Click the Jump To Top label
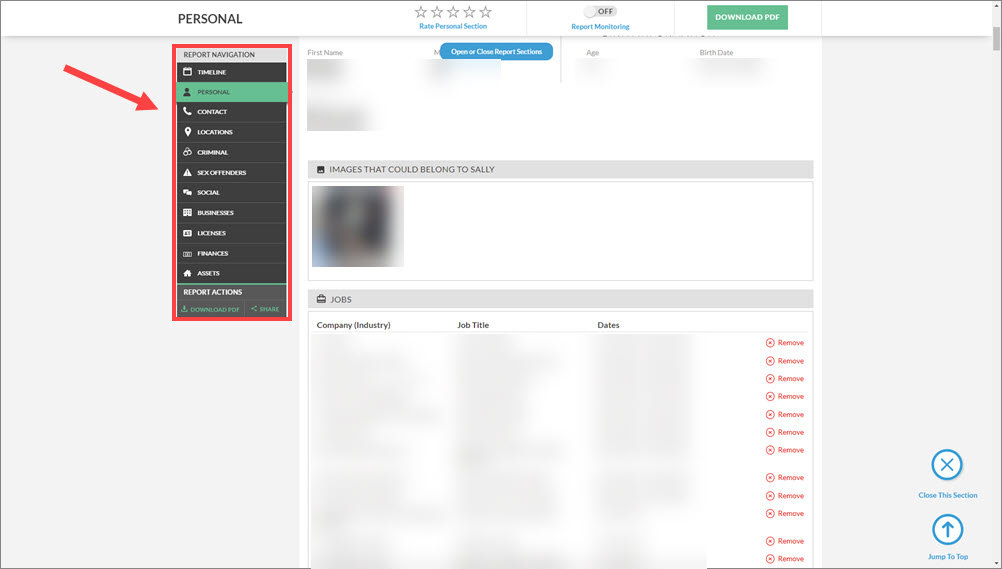The height and width of the screenshot is (569, 1002). [x=948, y=557]
